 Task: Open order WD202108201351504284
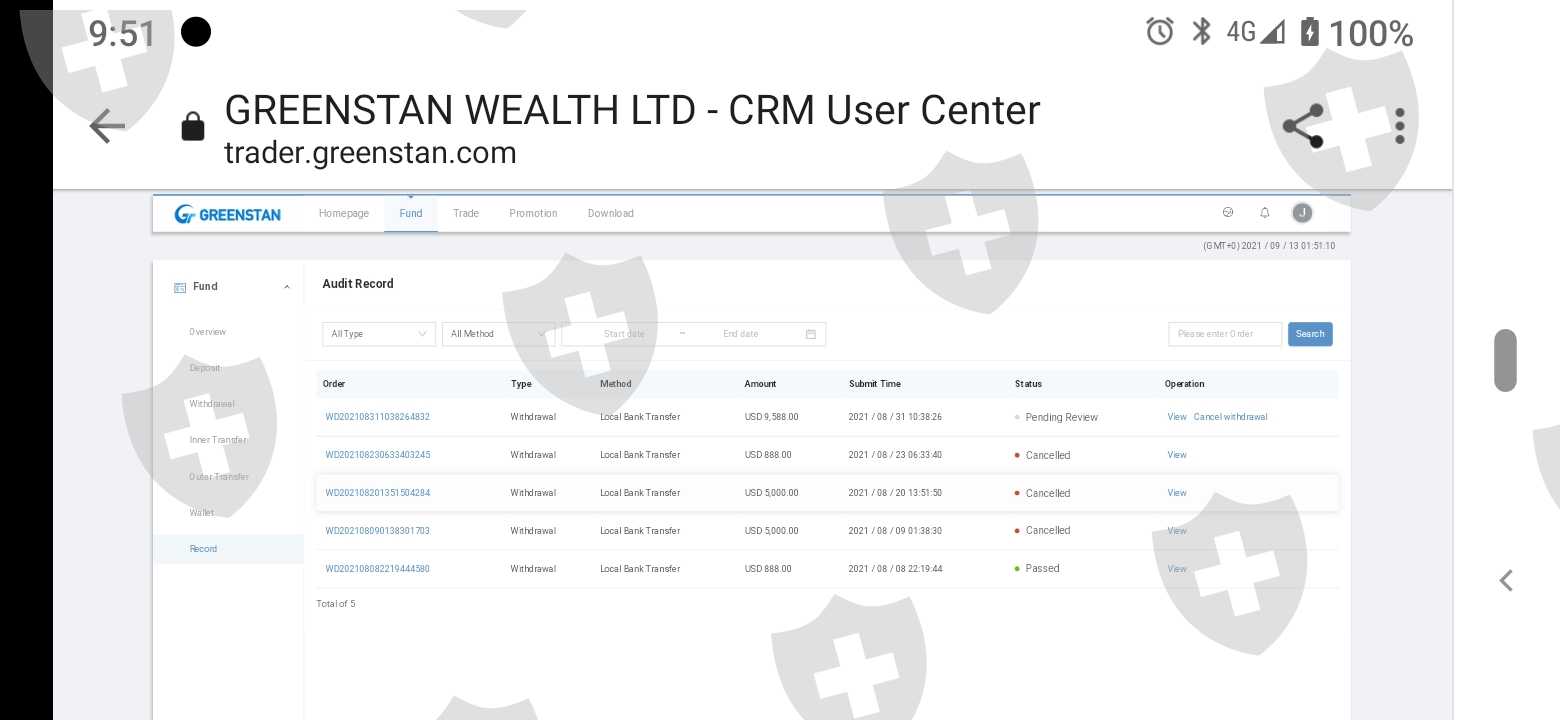coord(377,493)
